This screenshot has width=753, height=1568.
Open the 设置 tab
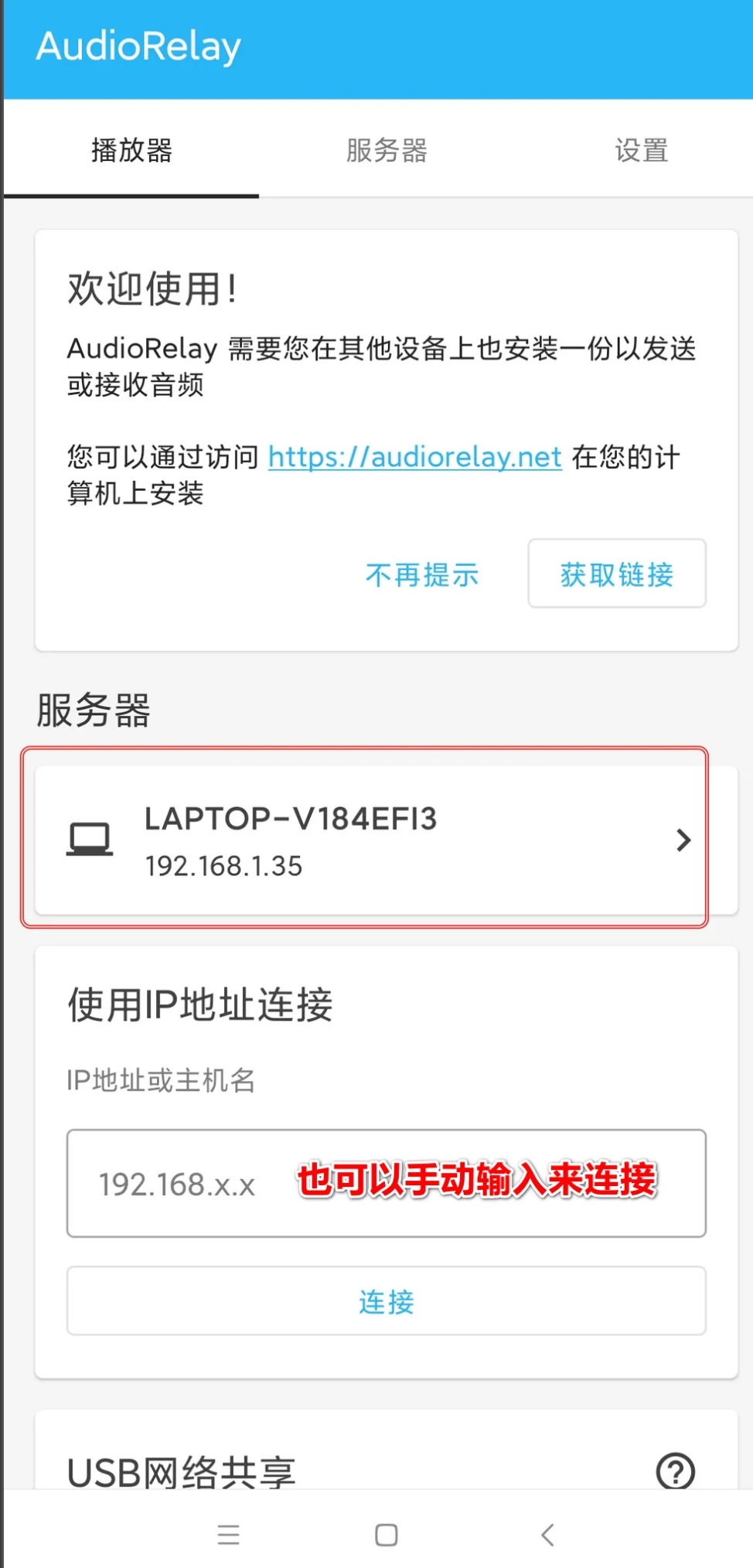coord(642,150)
